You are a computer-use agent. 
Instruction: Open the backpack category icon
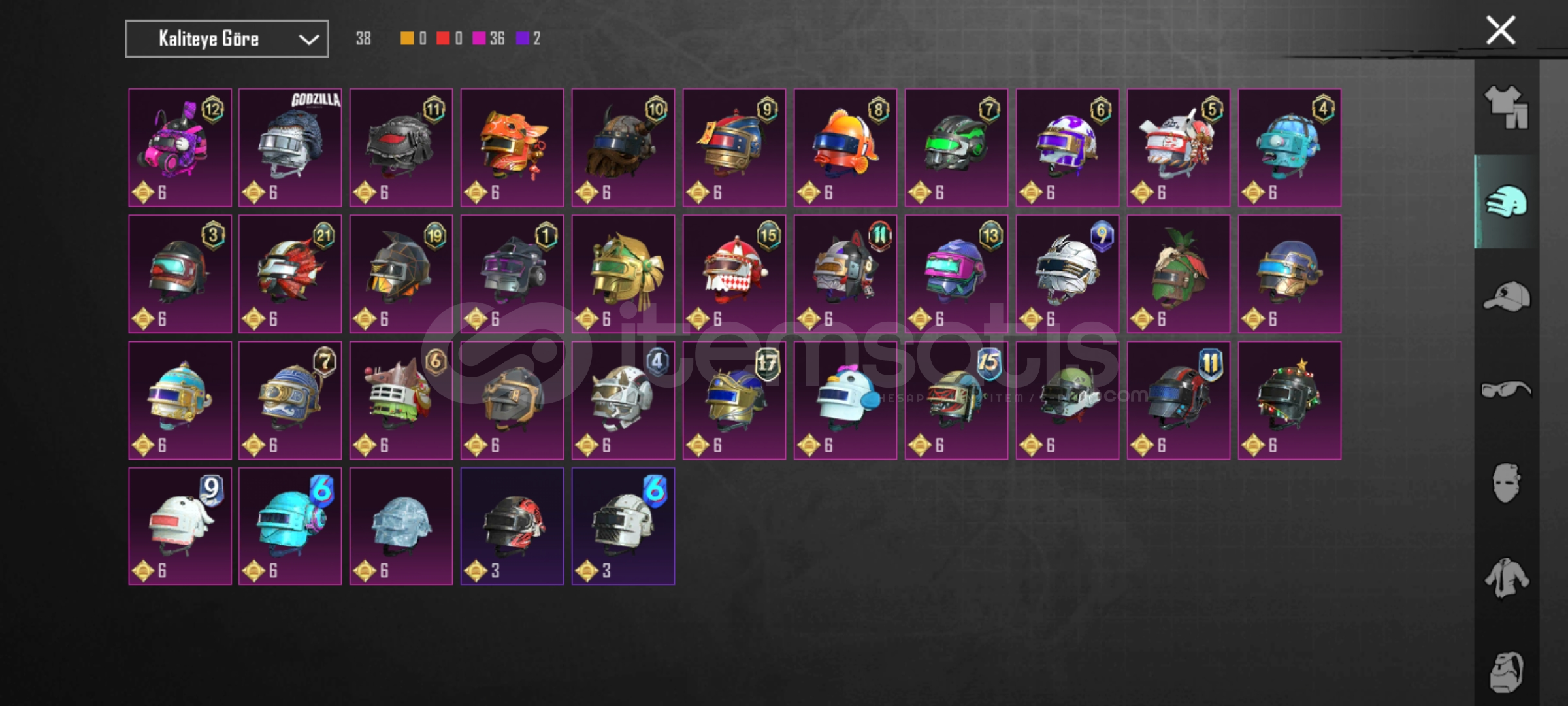[1506, 671]
